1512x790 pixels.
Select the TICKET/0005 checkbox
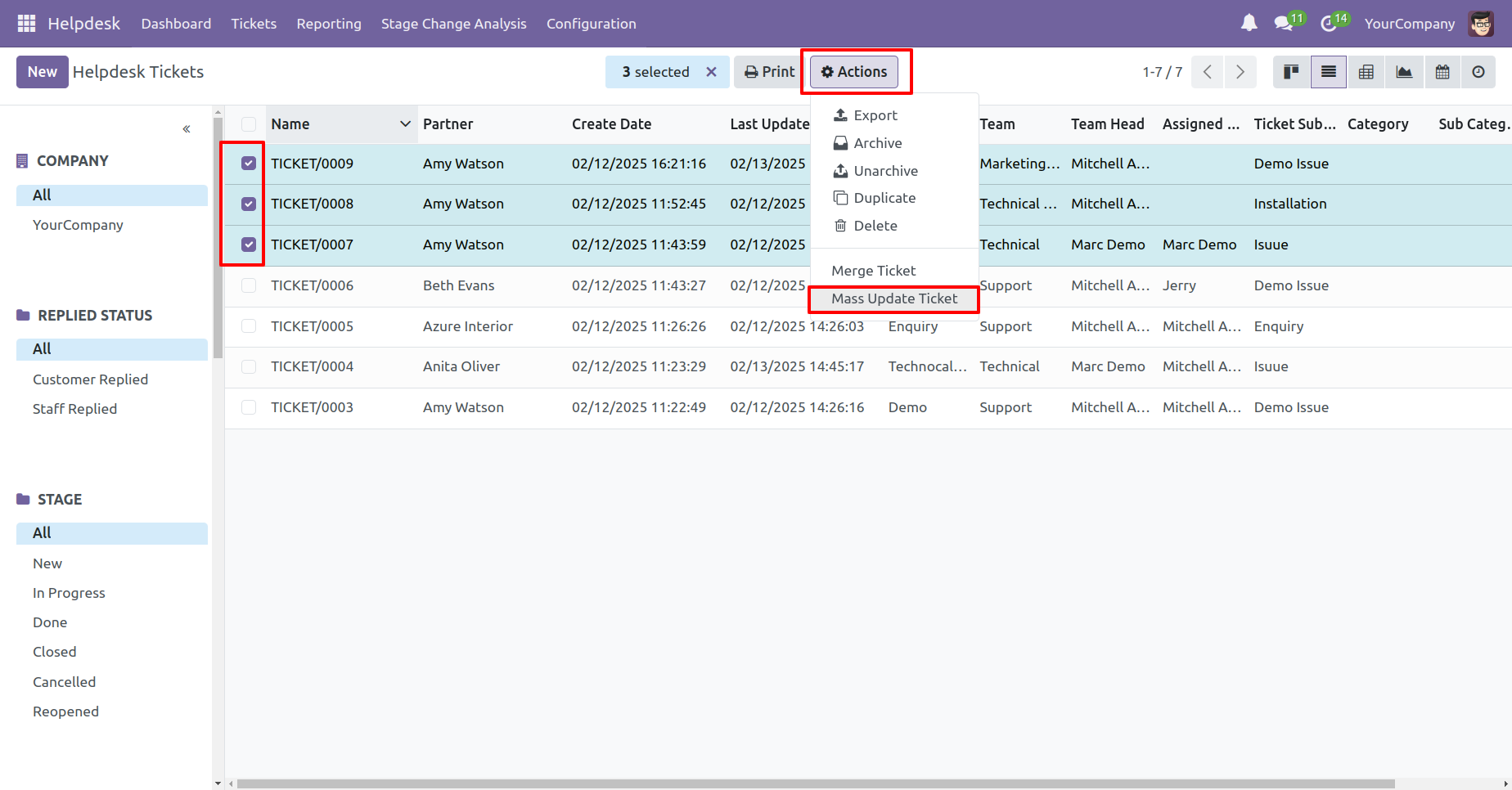pos(249,326)
